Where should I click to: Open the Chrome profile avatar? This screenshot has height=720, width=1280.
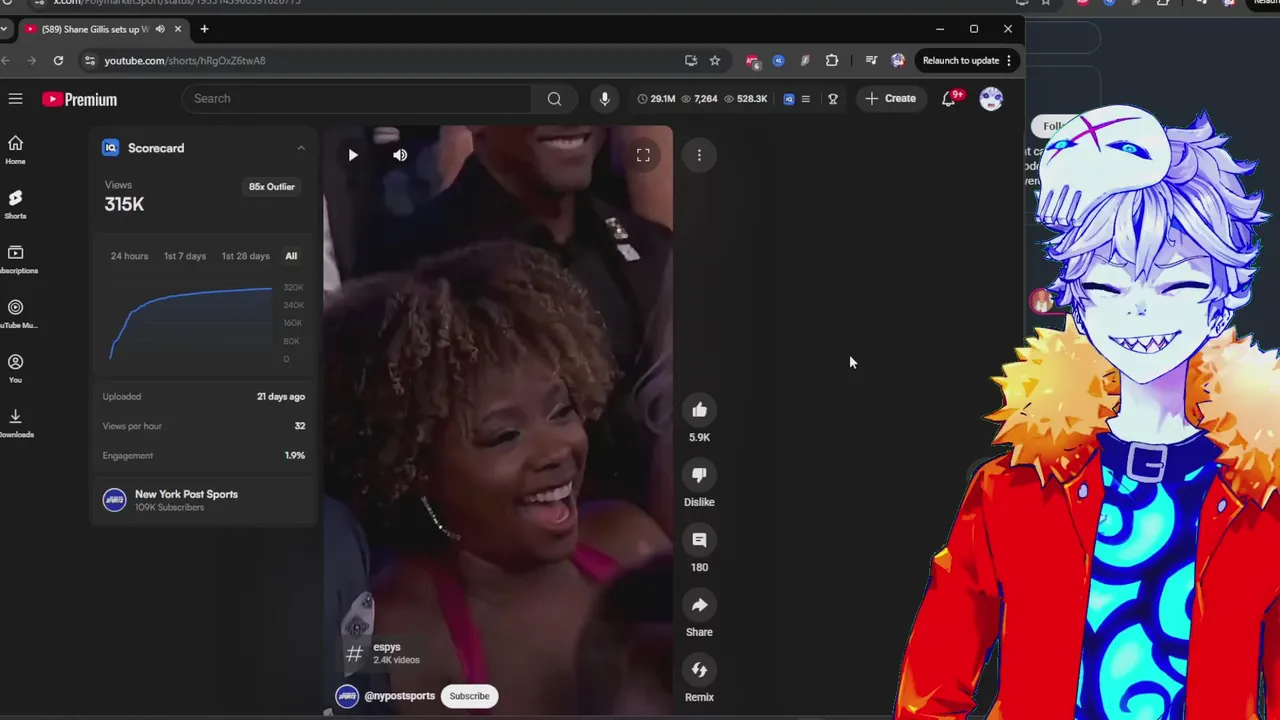[x=898, y=61]
